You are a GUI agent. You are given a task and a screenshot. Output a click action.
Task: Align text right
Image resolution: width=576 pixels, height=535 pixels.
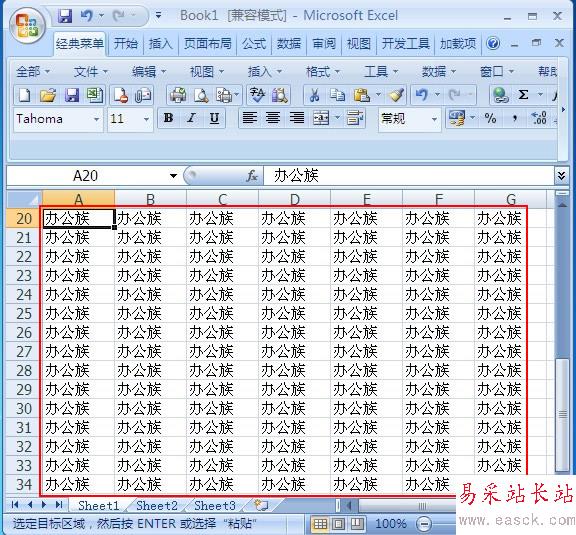click(296, 118)
